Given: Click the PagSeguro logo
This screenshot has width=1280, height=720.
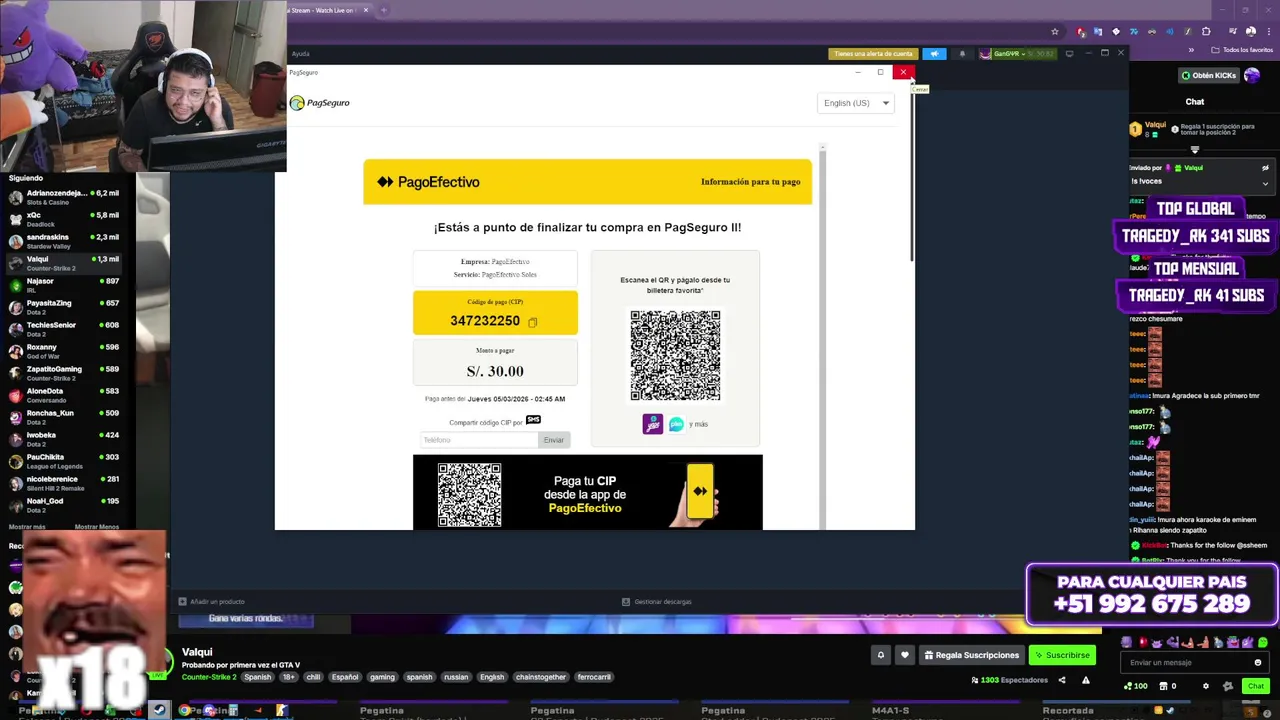Looking at the screenshot, I should [319, 103].
